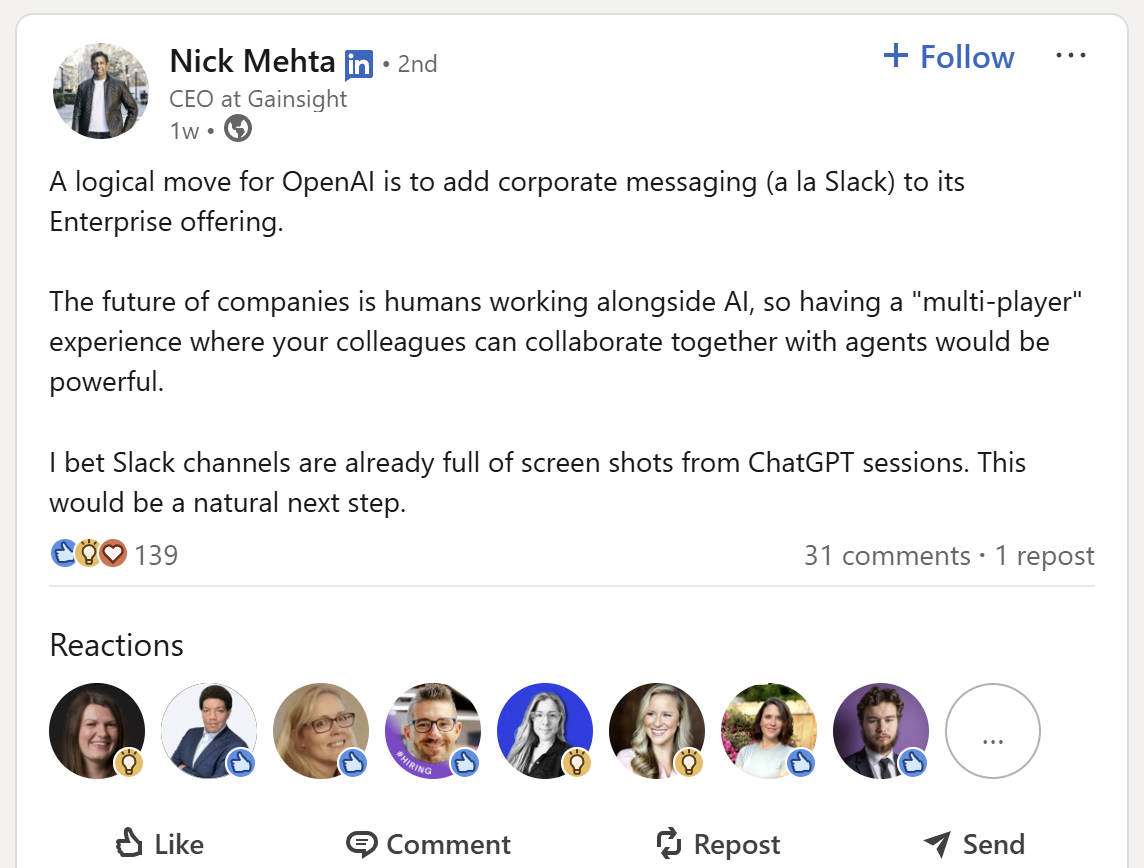Click the Like thumbs-up icon
Image resolution: width=1144 pixels, height=868 pixels.
click(131, 843)
